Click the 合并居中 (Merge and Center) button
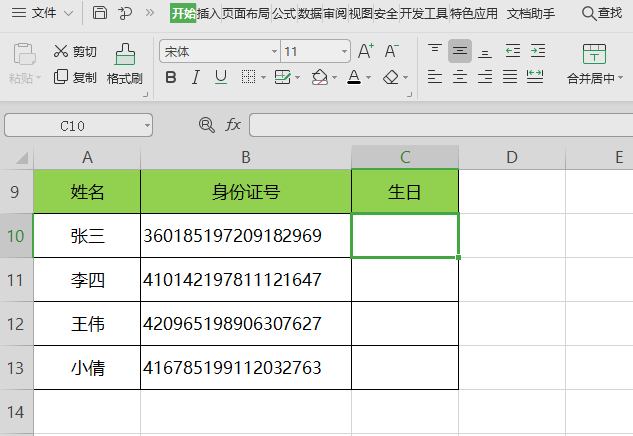This screenshot has width=633, height=436. (x=594, y=64)
